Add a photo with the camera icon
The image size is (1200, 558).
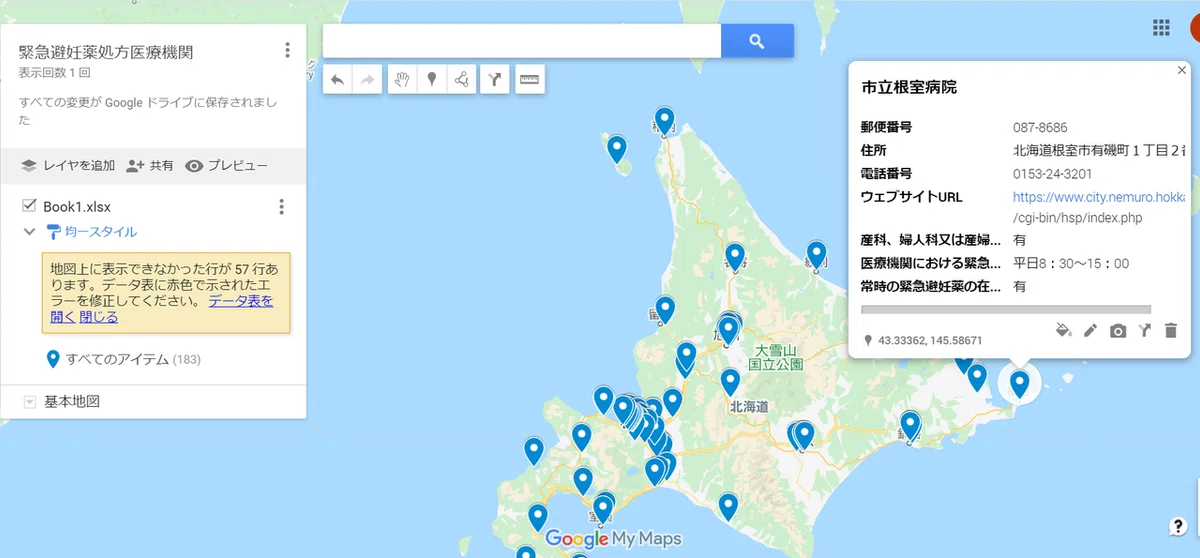click(x=1118, y=330)
